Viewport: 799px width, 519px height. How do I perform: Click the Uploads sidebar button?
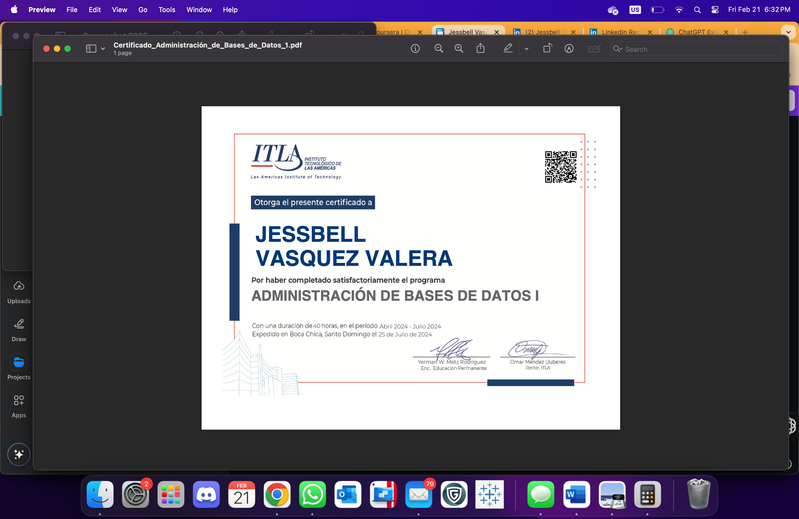[19, 292]
